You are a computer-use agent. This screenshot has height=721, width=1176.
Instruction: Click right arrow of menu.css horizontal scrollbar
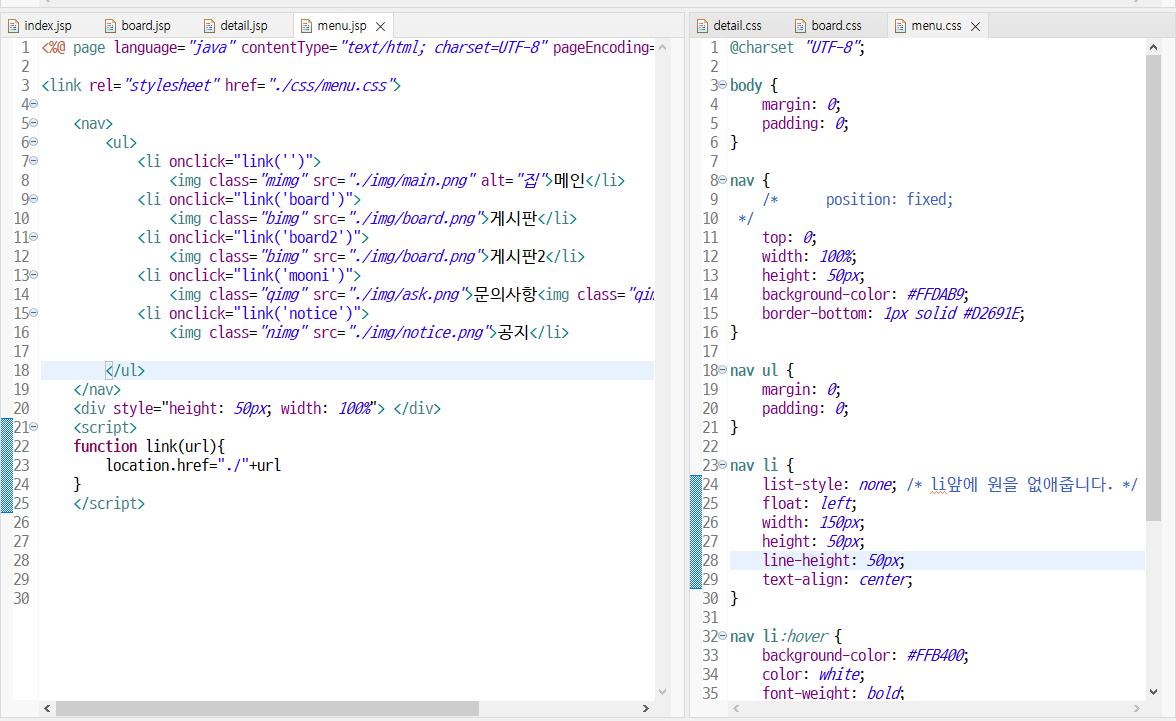click(x=1137, y=708)
